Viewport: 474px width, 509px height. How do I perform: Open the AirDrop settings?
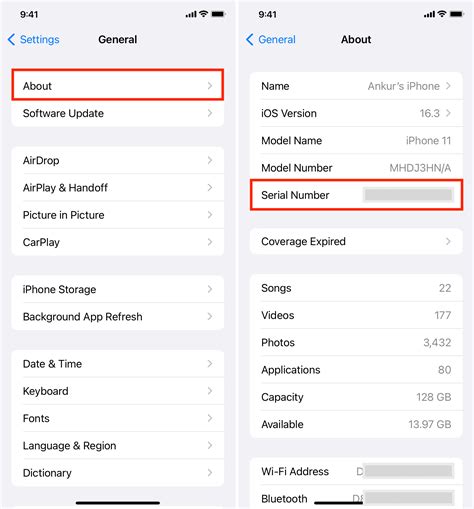pyautogui.click(x=118, y=160)
